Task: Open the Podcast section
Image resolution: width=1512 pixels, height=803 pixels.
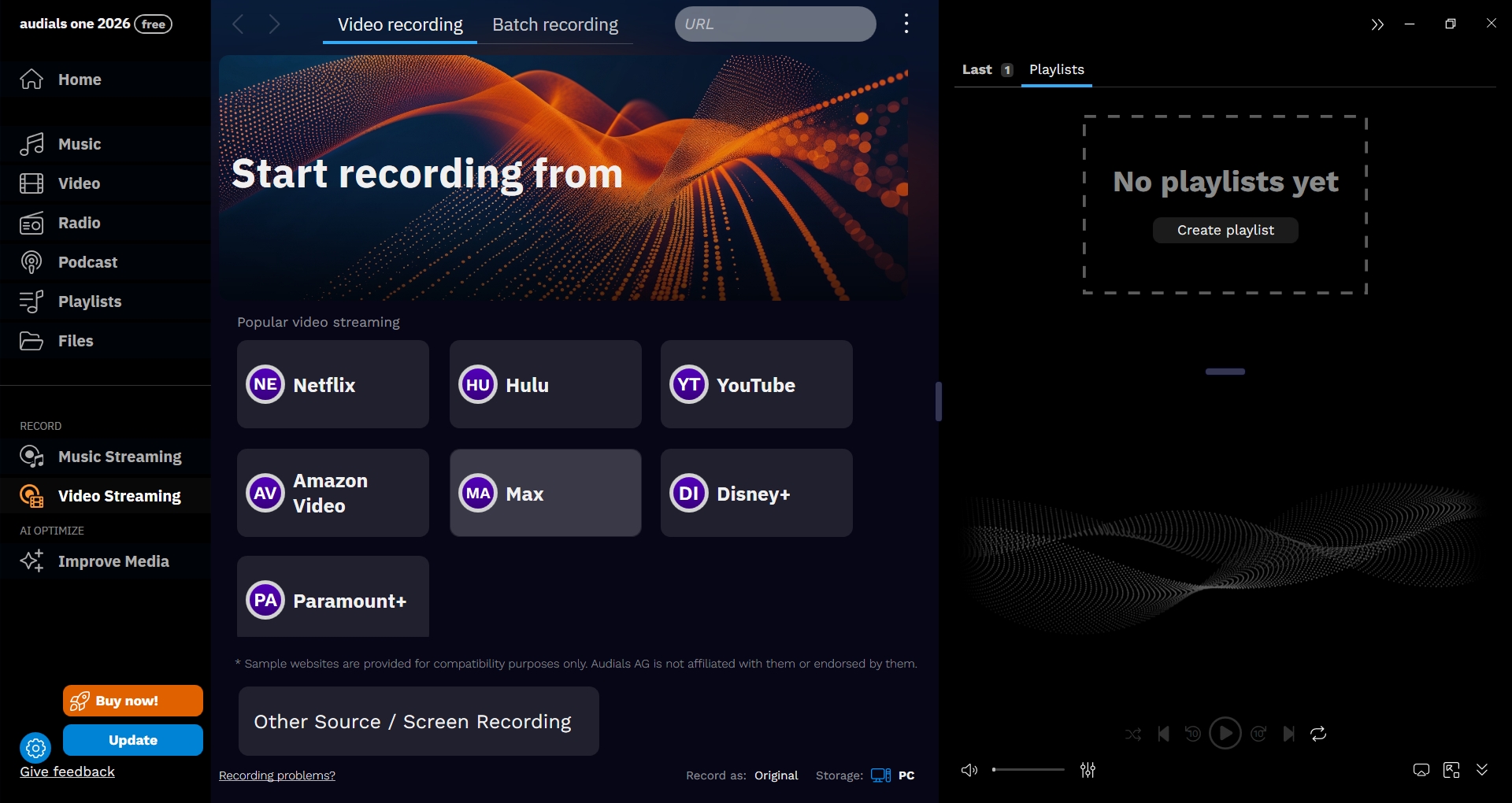Action: pos(87,262)
